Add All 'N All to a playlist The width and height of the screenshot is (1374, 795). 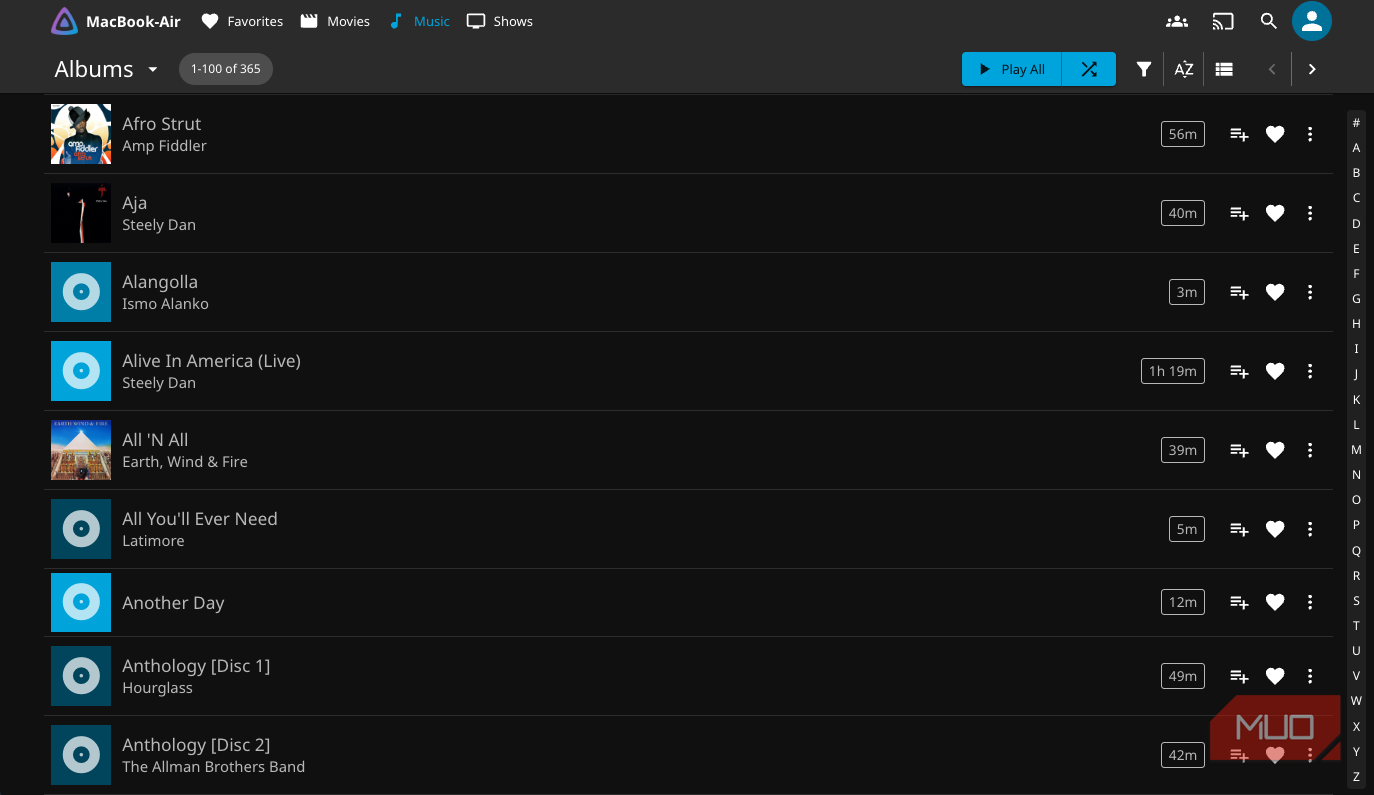pos(1239,450)
